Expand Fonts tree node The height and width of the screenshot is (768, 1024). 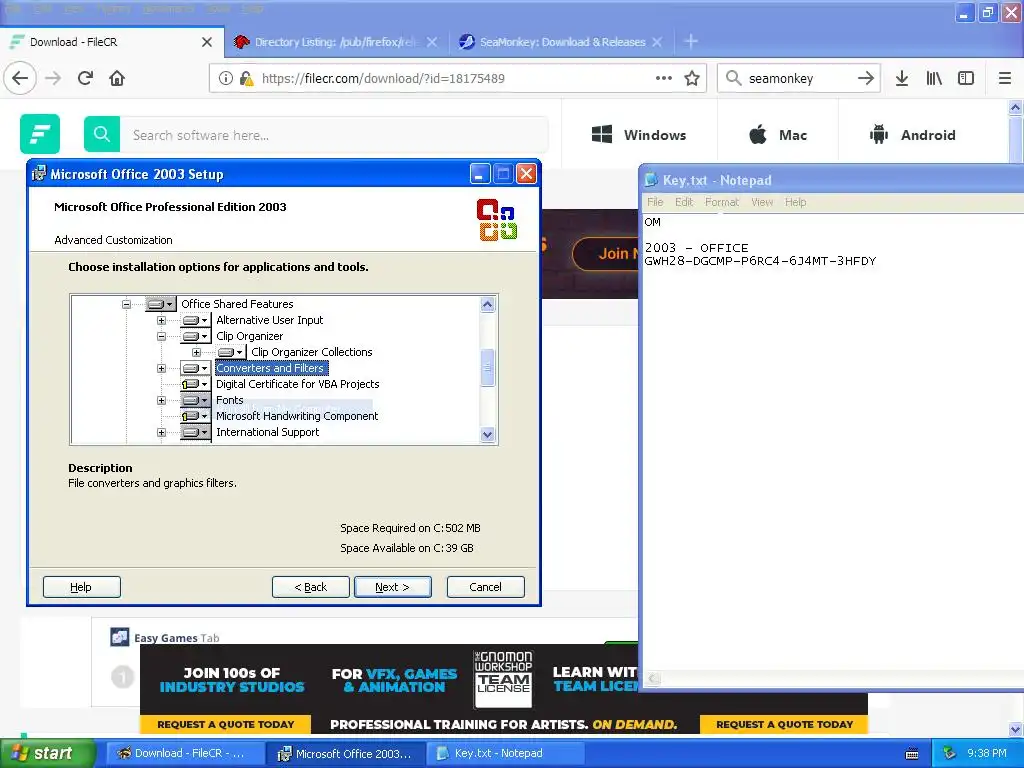[x=161, y=400]
